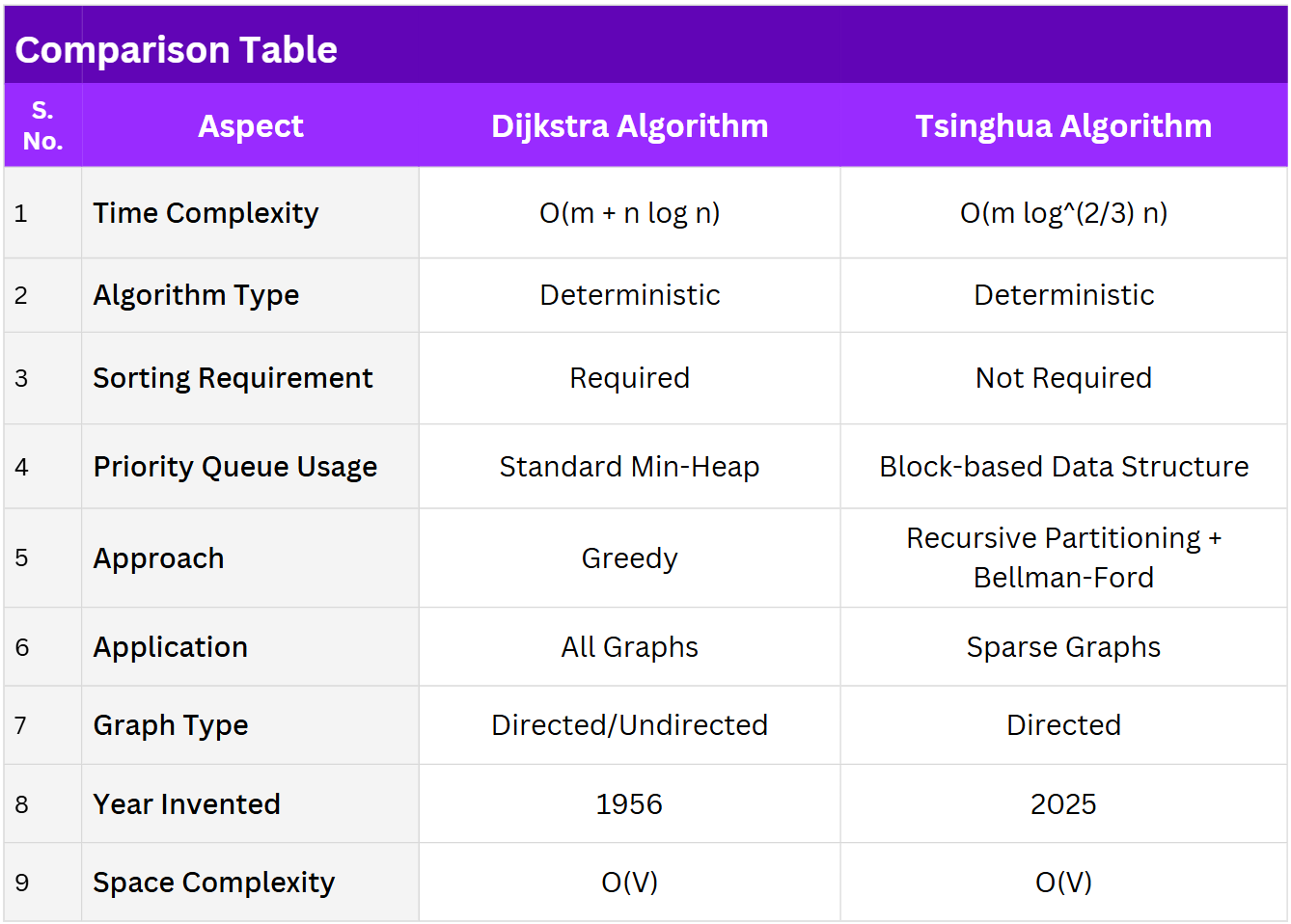Click the Tsinghua Algorithm column header
This screenshot has height=924, width=1291.
click(1063, 126)
